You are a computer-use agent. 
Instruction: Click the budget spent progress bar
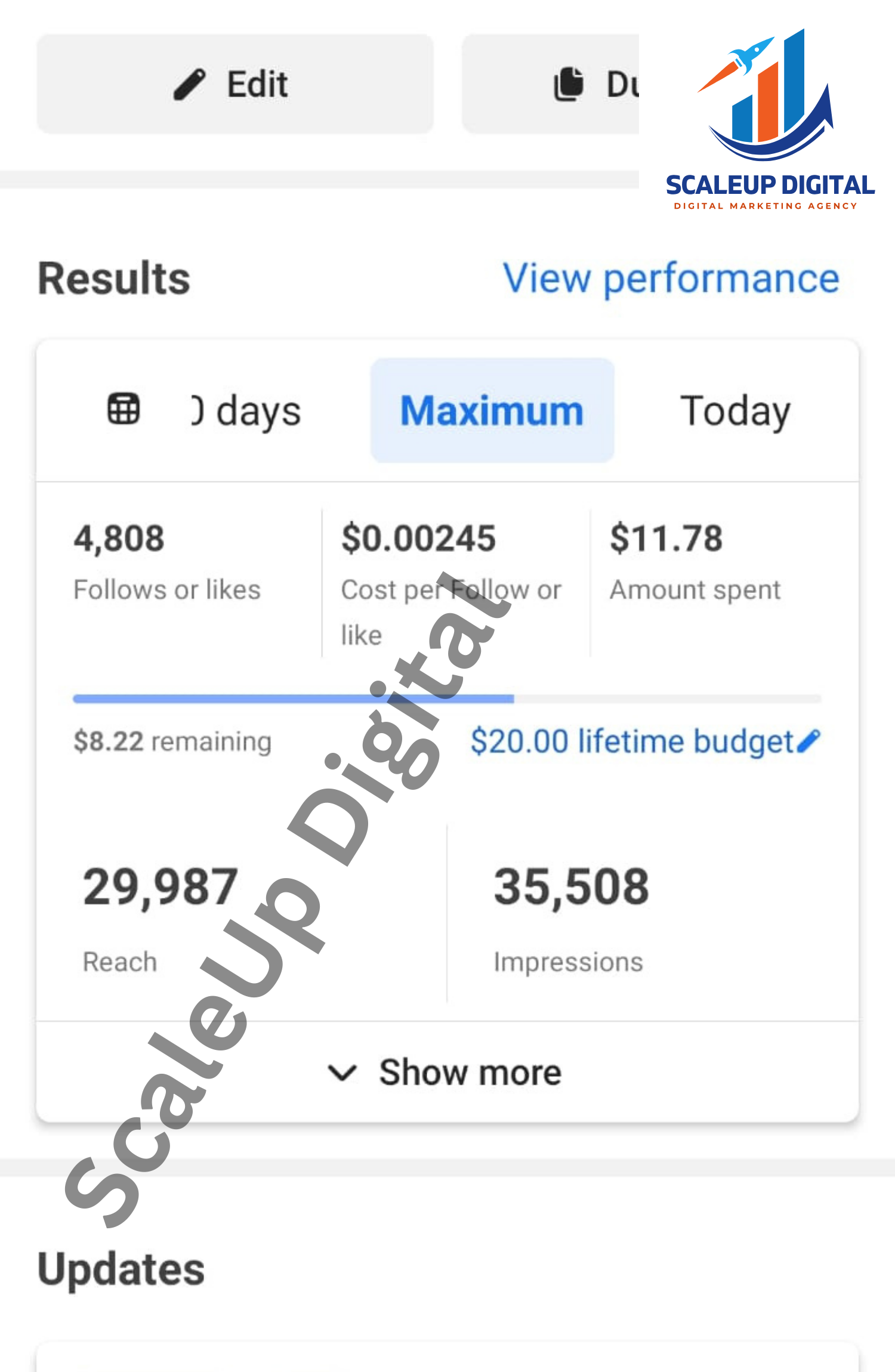tap(447, 699)
